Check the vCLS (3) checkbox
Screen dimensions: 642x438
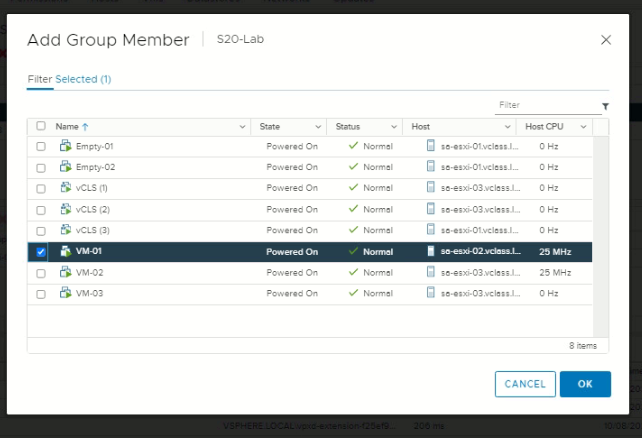click(41, 231)
